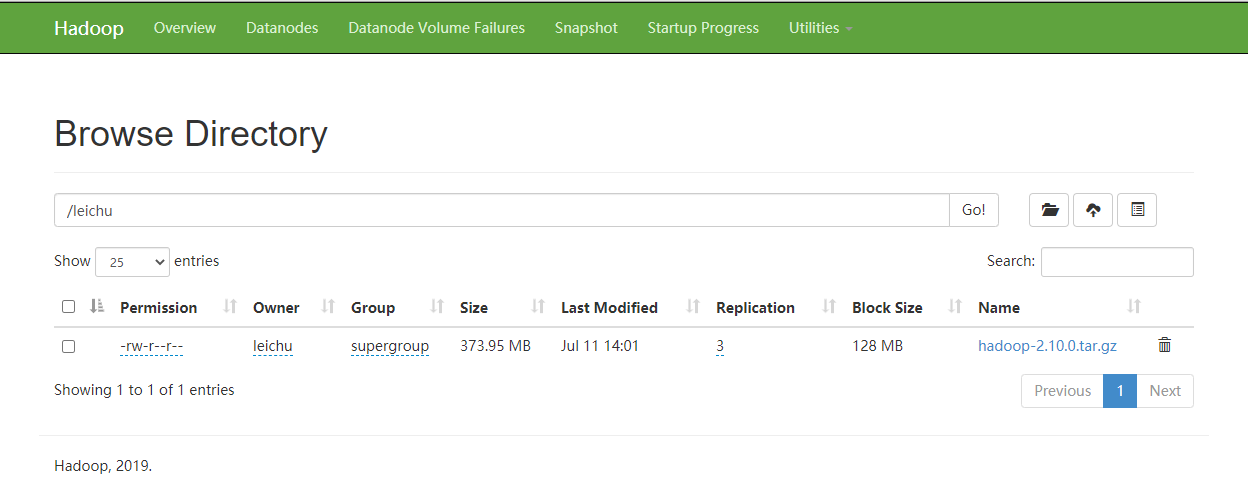This screenshot has width=1248, height=502.
Task: Open the Show entries count dropdown
Action: click(132, 262)
